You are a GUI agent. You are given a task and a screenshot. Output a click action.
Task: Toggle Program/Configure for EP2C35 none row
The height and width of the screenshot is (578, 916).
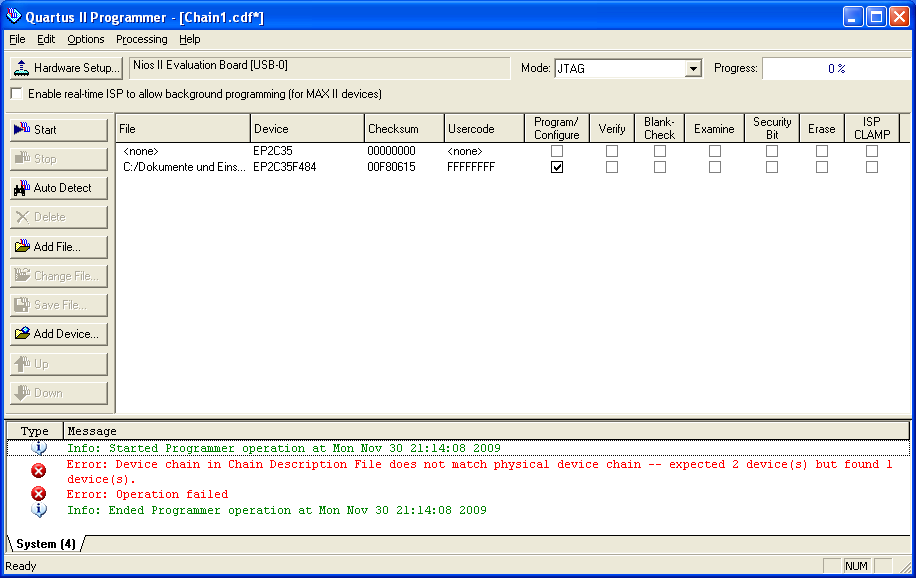pos(557,151)
